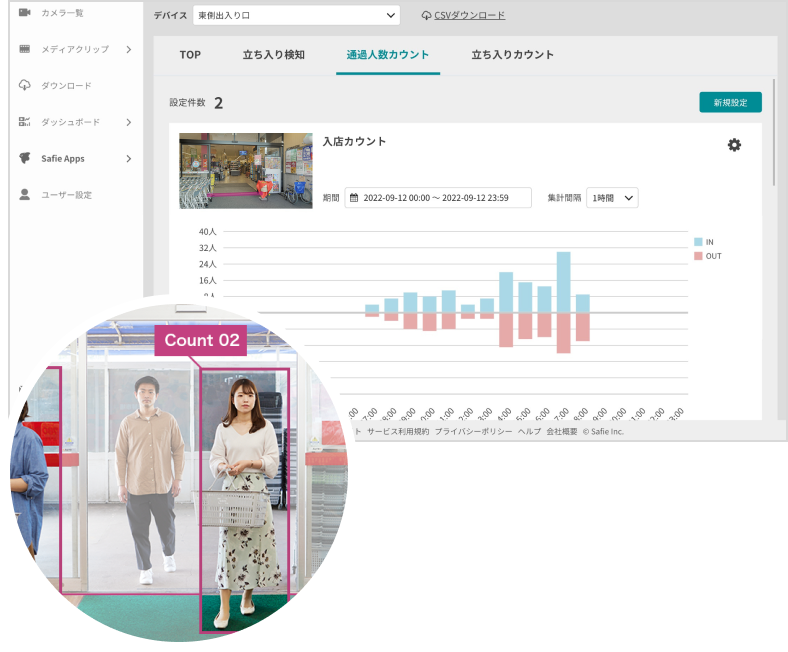Click the ダッシュボード icon

pyautogui.click(x=25, y=122)
